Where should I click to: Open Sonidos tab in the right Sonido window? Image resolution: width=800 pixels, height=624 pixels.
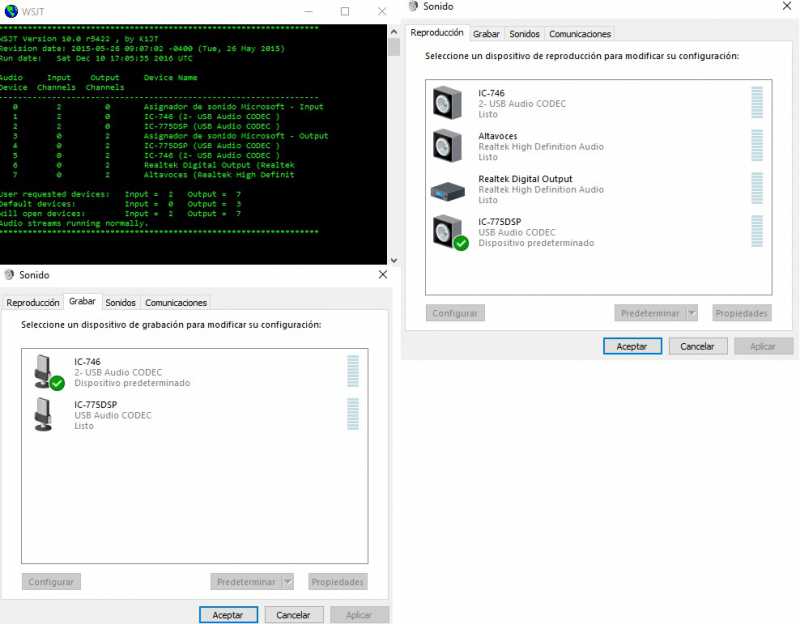[x=524, y=34]
